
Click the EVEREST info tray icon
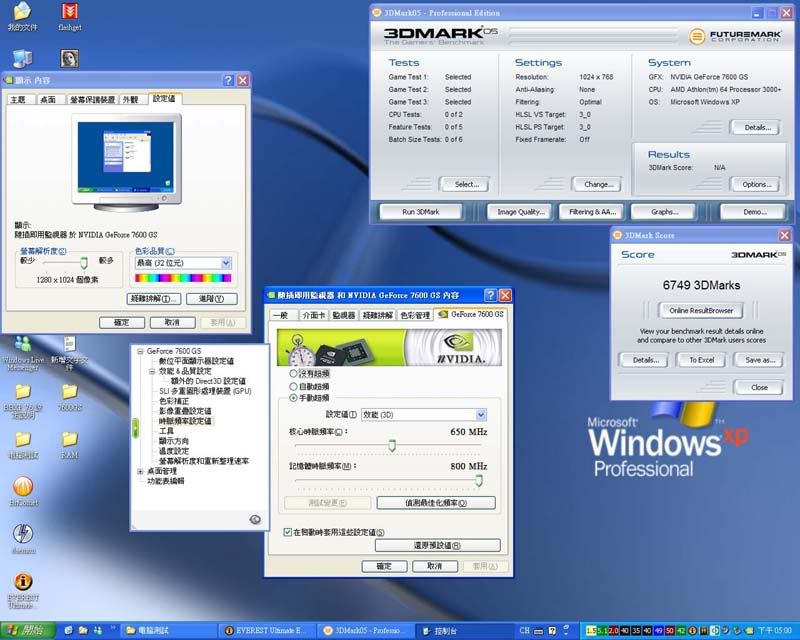coord(693,631)
